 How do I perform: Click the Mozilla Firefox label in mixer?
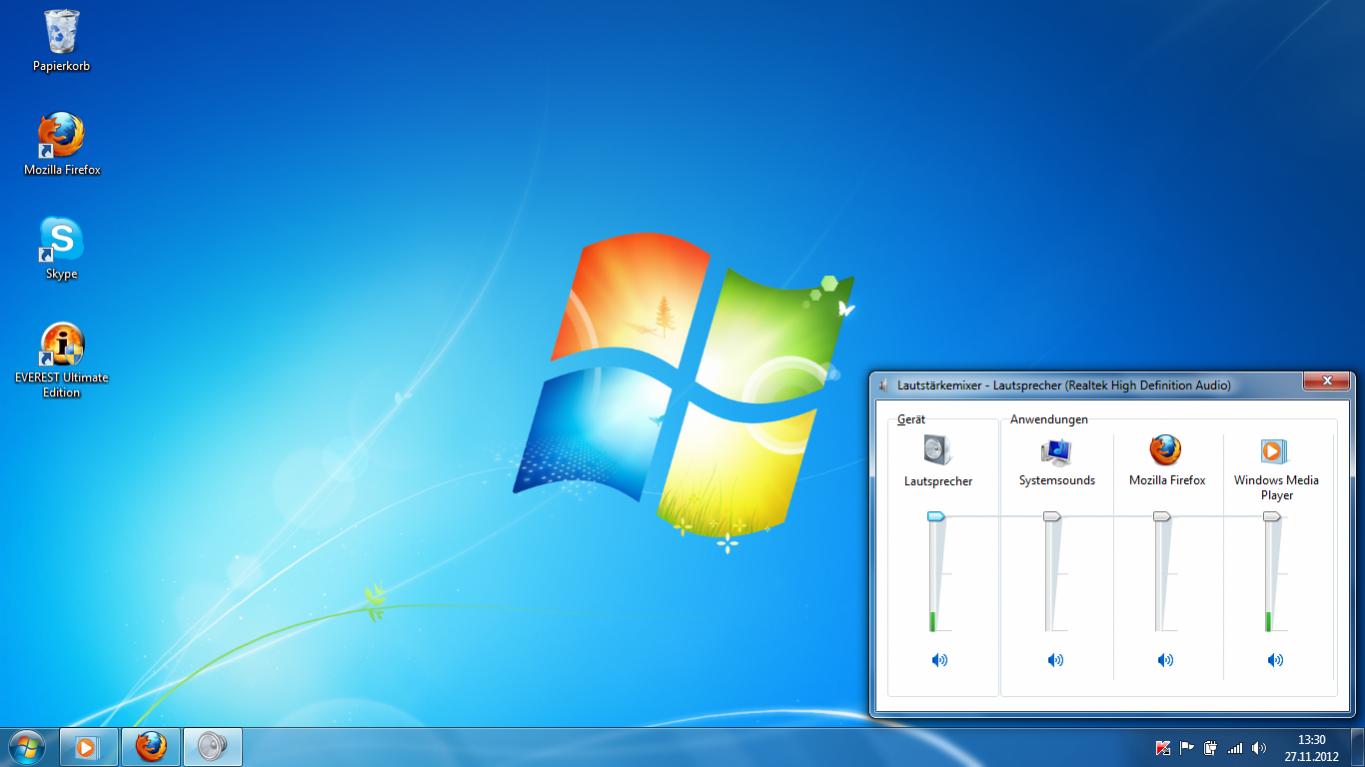click(x=1167, y=481)
